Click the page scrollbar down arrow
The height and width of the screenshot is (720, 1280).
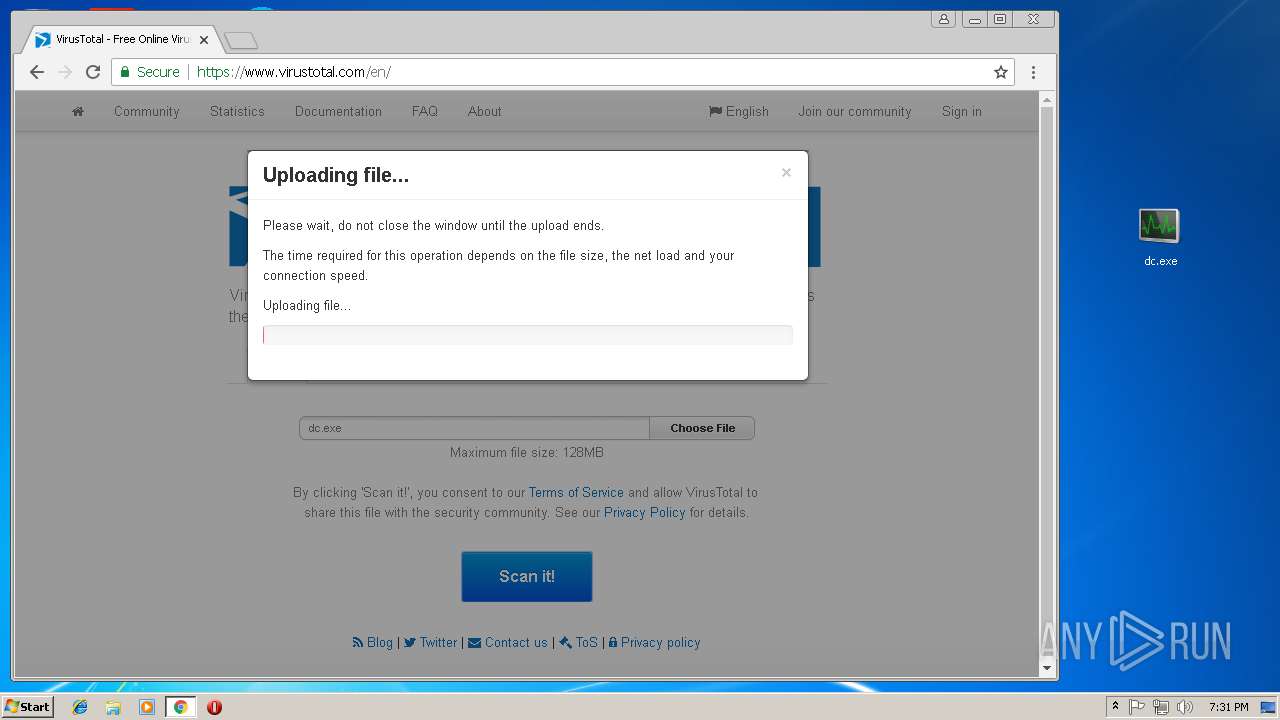pos(1047,668)
